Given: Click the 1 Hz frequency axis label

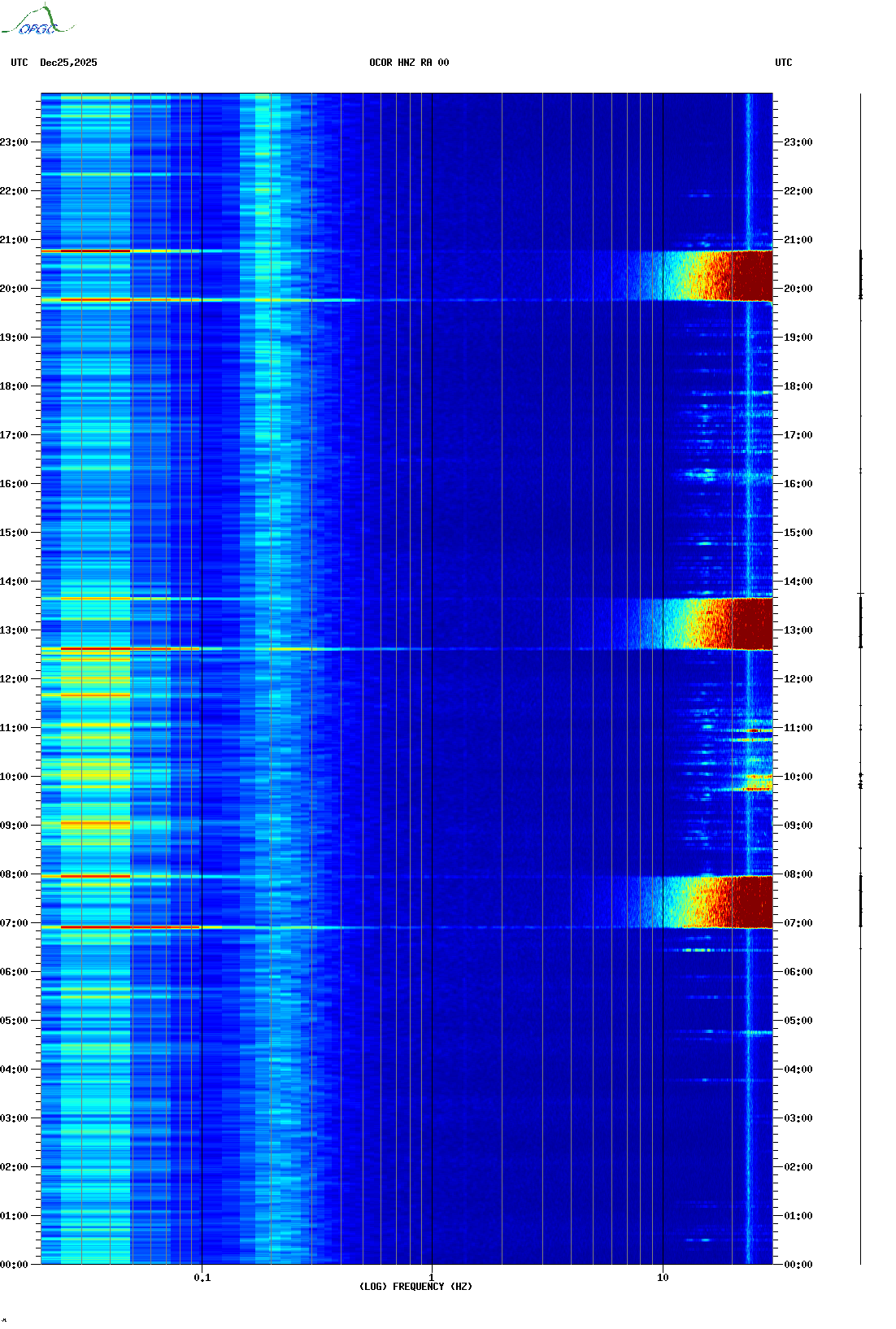Looking at the screenshot, I should (431, 1278).
